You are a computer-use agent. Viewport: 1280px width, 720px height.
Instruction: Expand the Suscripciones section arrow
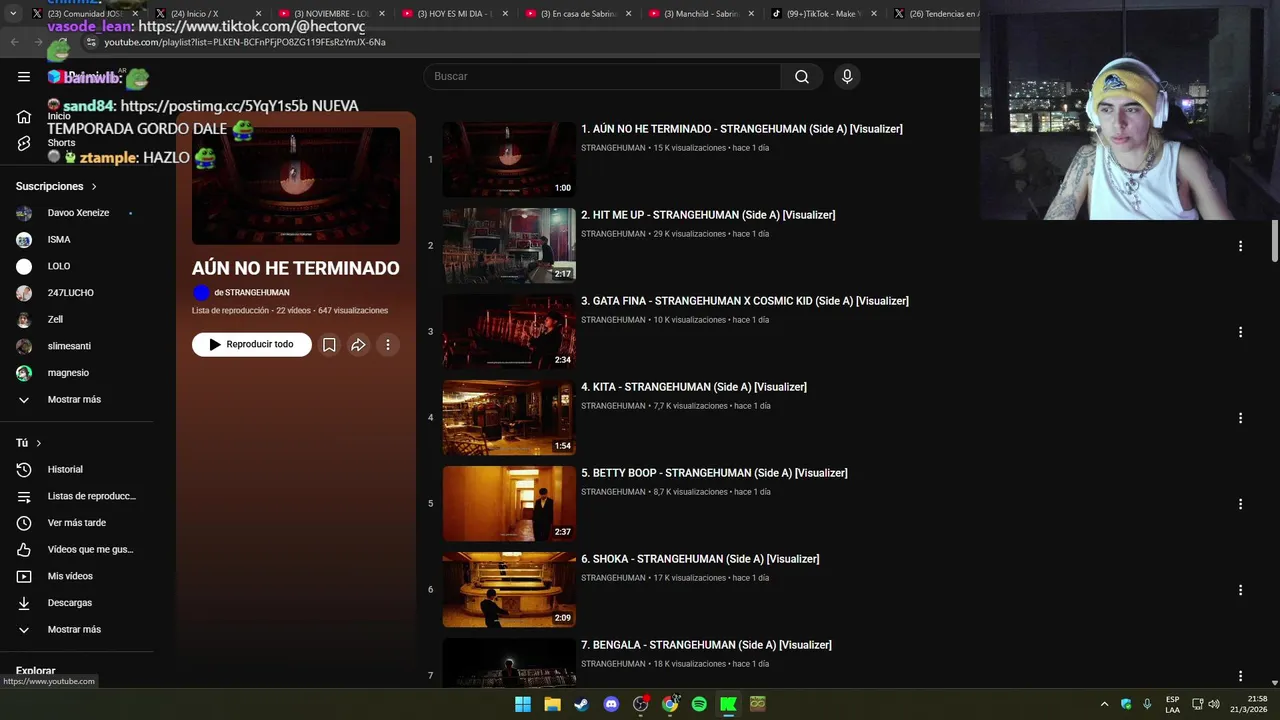pyautogui.click(x=94, y=187)
